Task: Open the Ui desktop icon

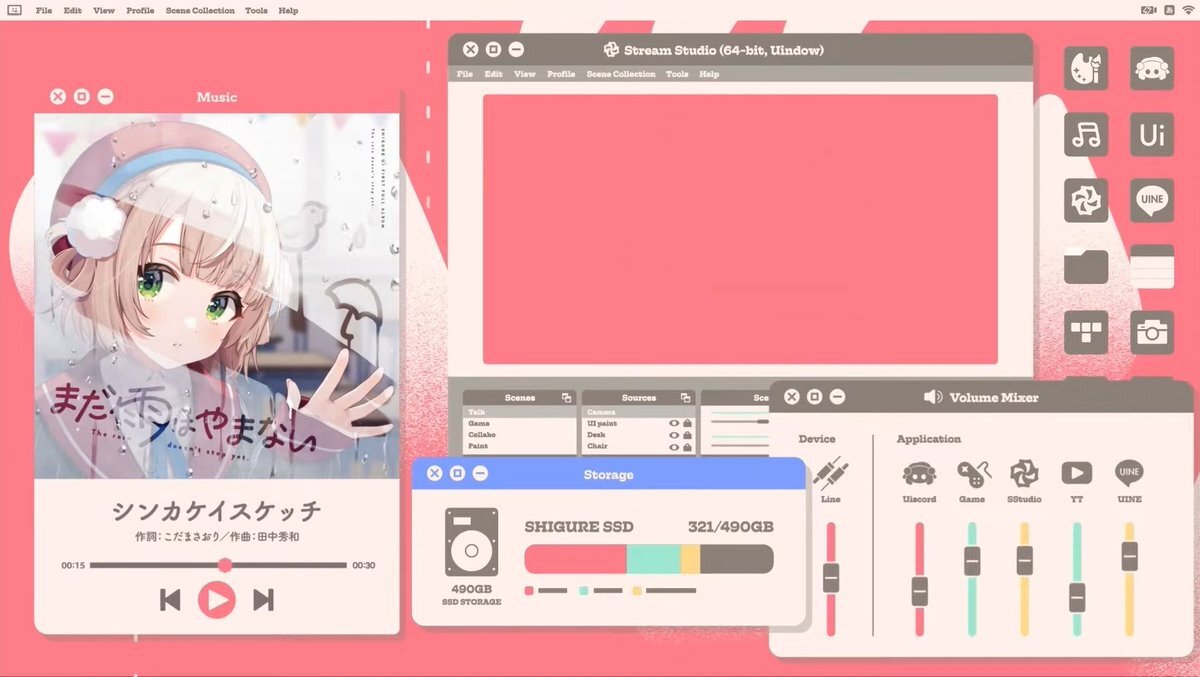Action: click(1152, 135)
